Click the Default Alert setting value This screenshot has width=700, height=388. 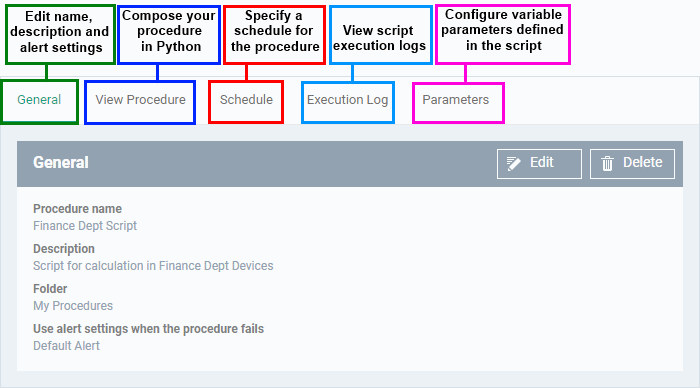66,346
